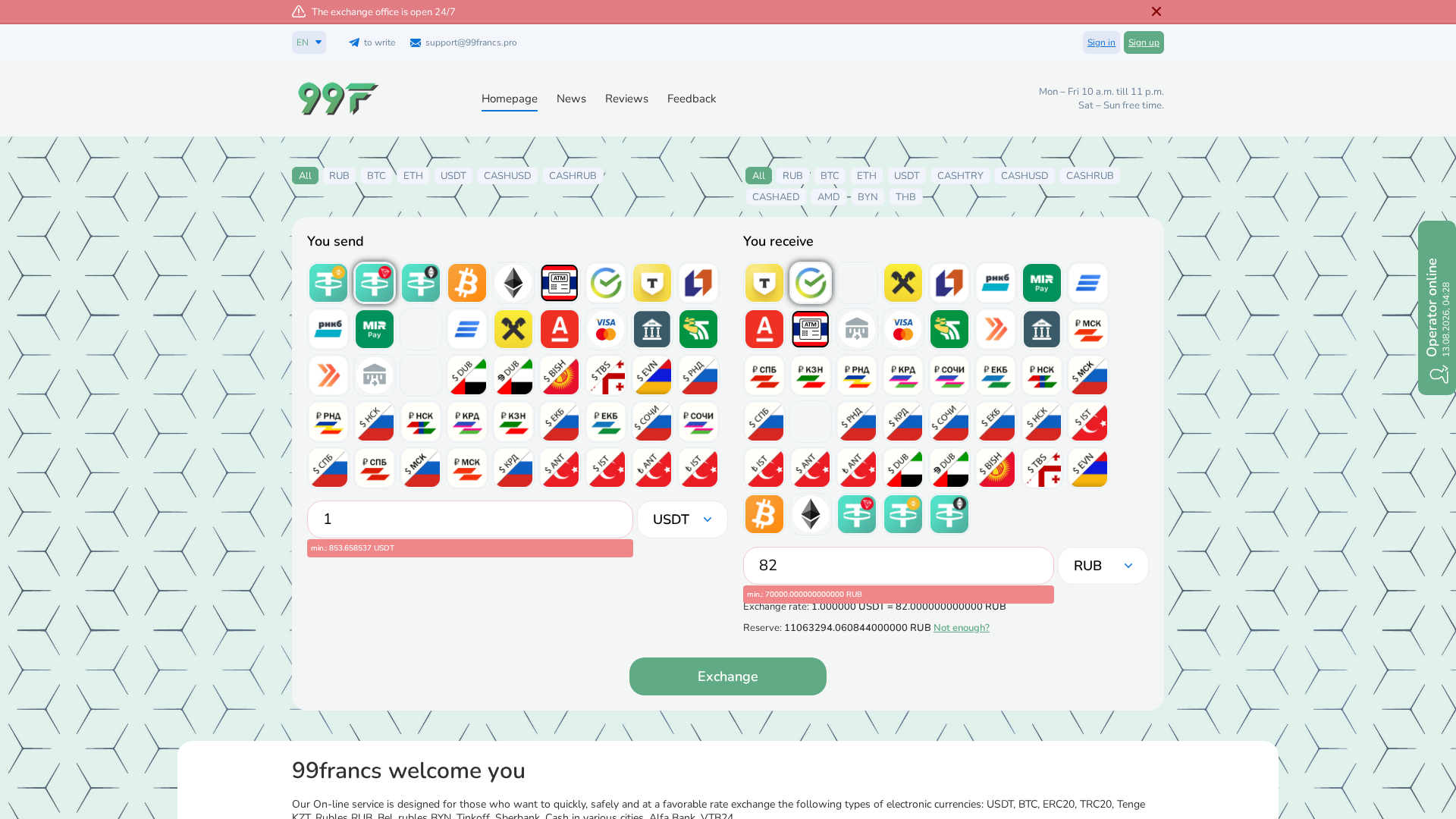Dismiss the exchange office open banner
Screen dimensions: 1456x819
(1156, 11)
